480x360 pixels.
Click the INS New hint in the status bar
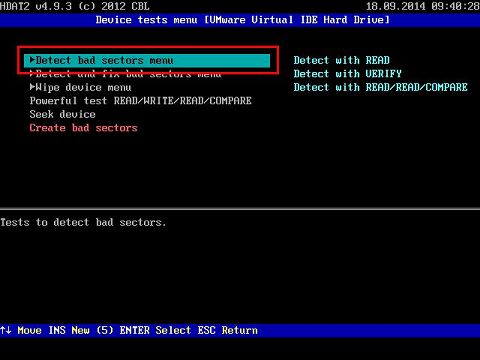[69, 330]
